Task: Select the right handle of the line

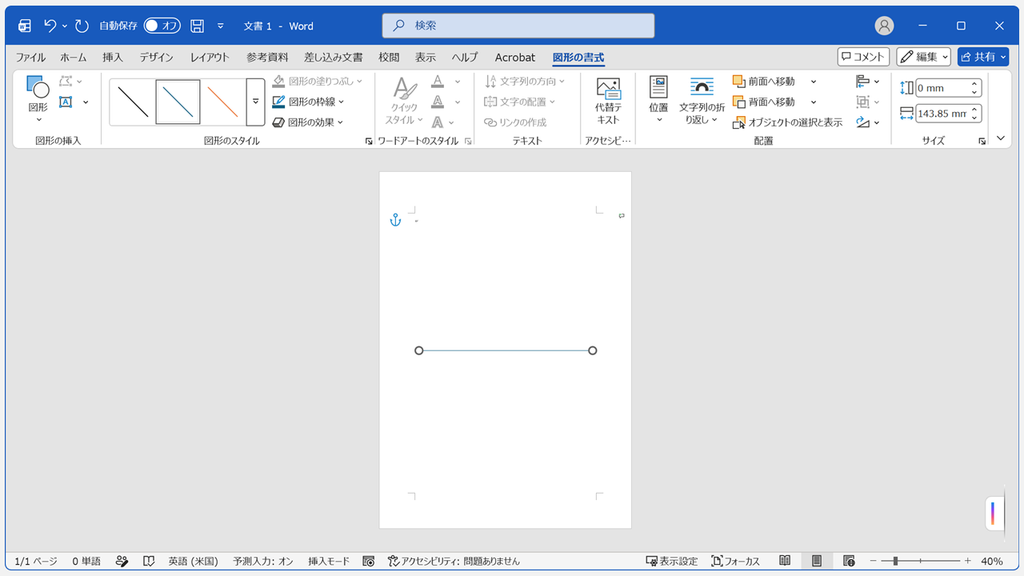Action: (x=592, y=351)
